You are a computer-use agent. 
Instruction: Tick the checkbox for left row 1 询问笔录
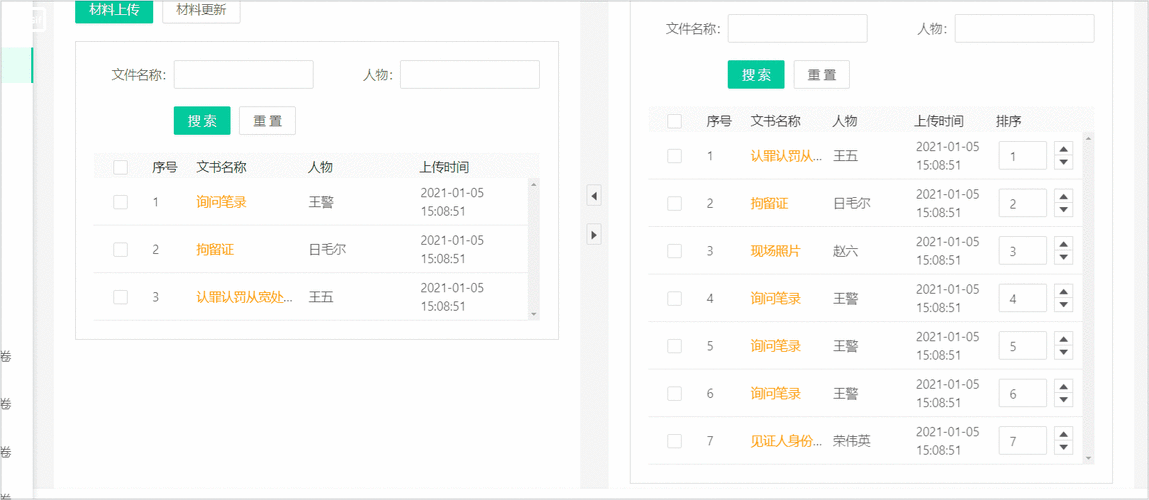(x=121, y=202)
